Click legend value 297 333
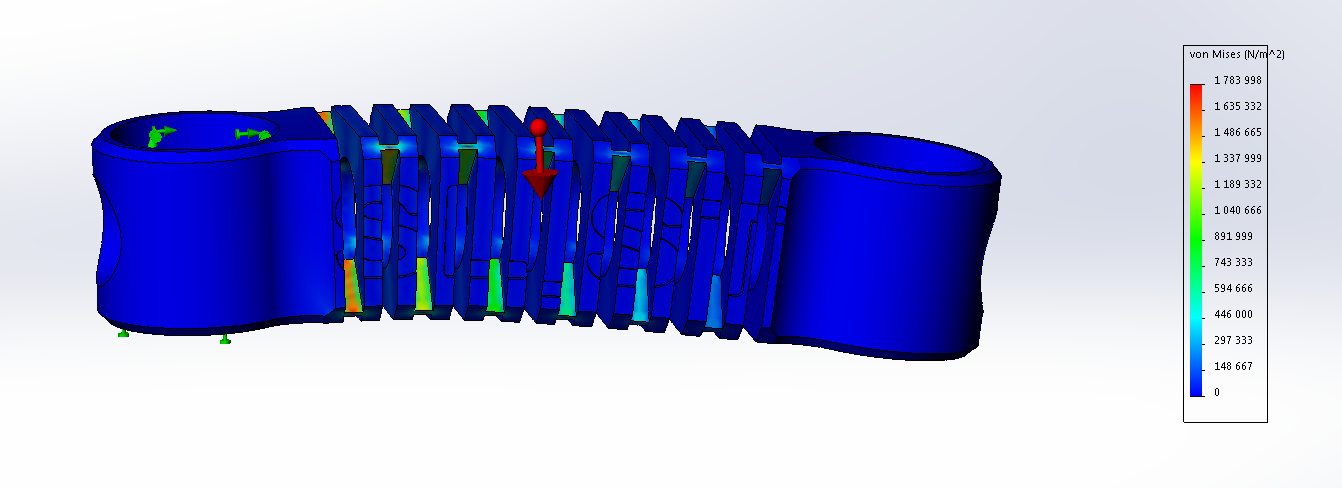 tap(1233, 340)
